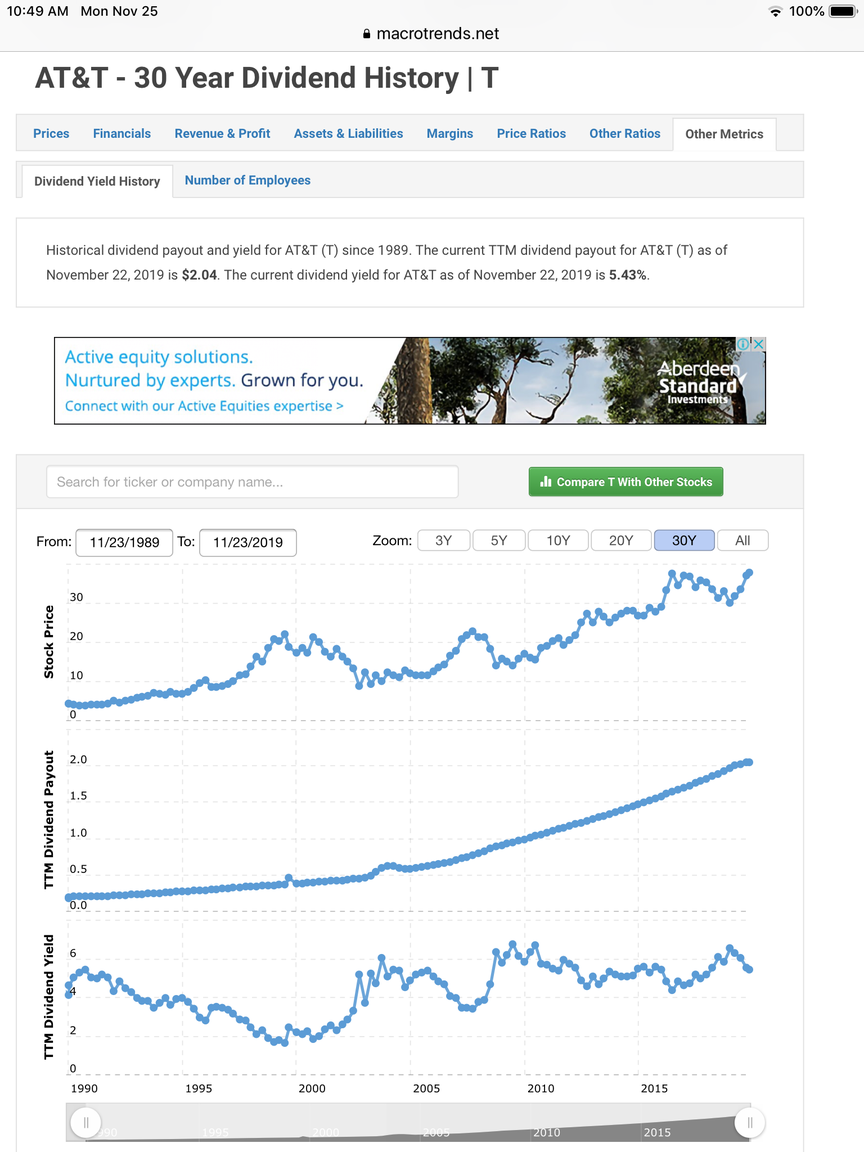Select the 5Y zoom option
The image size is (864, 1152).
click(499, 541)
